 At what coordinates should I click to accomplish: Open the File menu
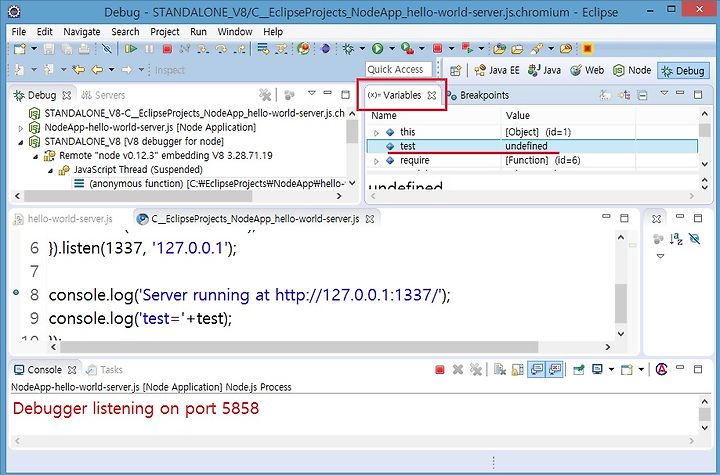19,32
